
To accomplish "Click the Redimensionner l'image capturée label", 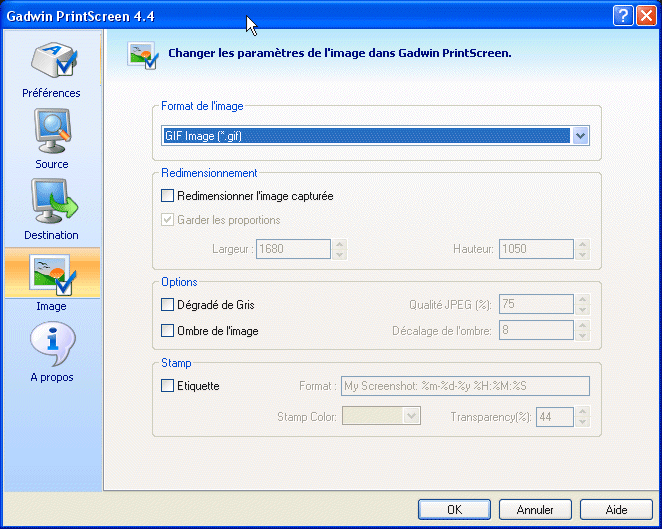I will [x=255, y=196].
